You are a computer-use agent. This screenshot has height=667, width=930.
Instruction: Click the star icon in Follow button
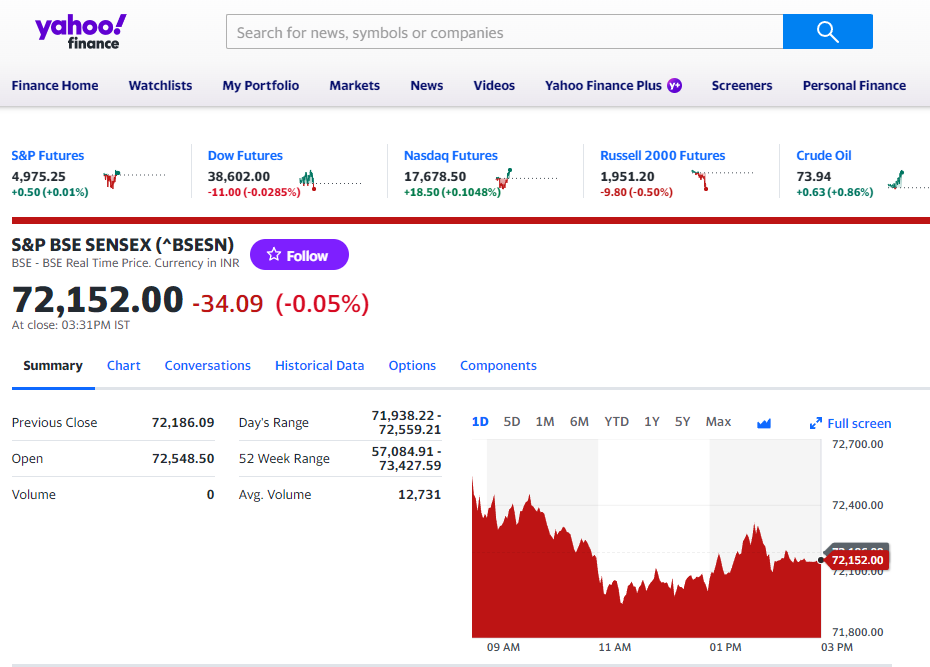[x=273, y=255]
